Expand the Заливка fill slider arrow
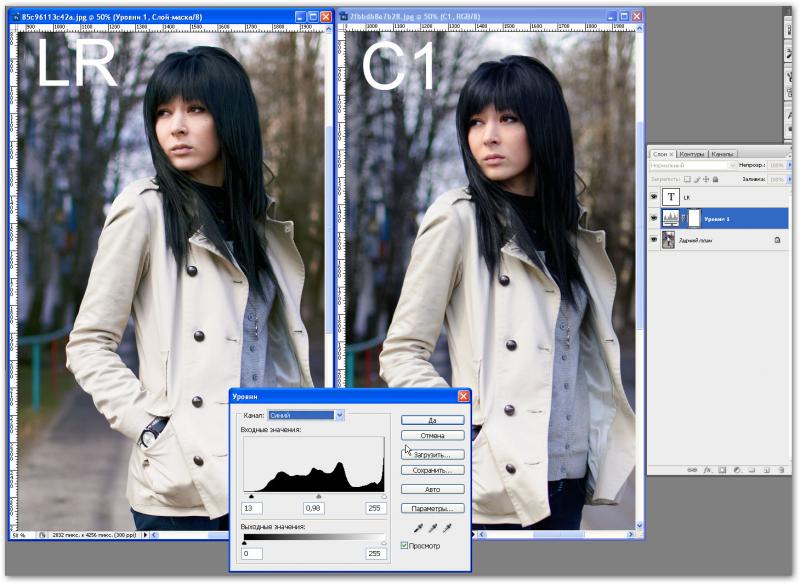 click(x=790, y=180)
